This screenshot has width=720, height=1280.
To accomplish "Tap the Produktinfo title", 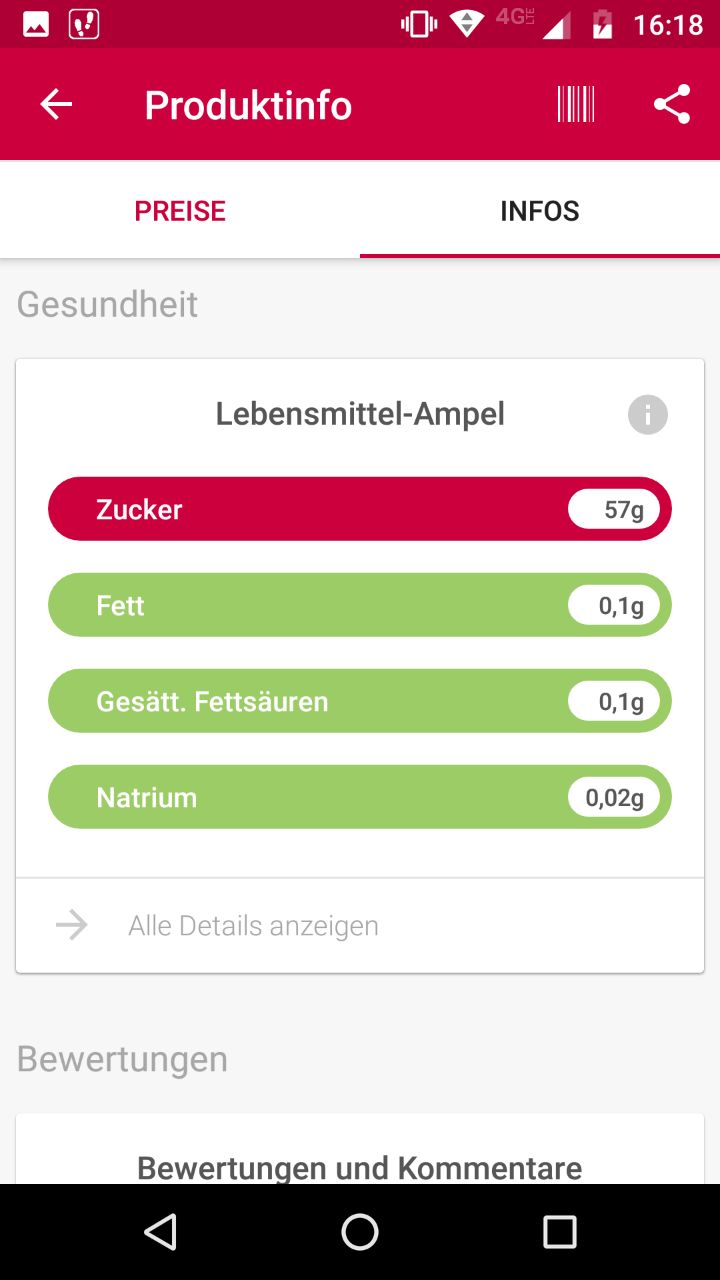I will tap(248, 105).
